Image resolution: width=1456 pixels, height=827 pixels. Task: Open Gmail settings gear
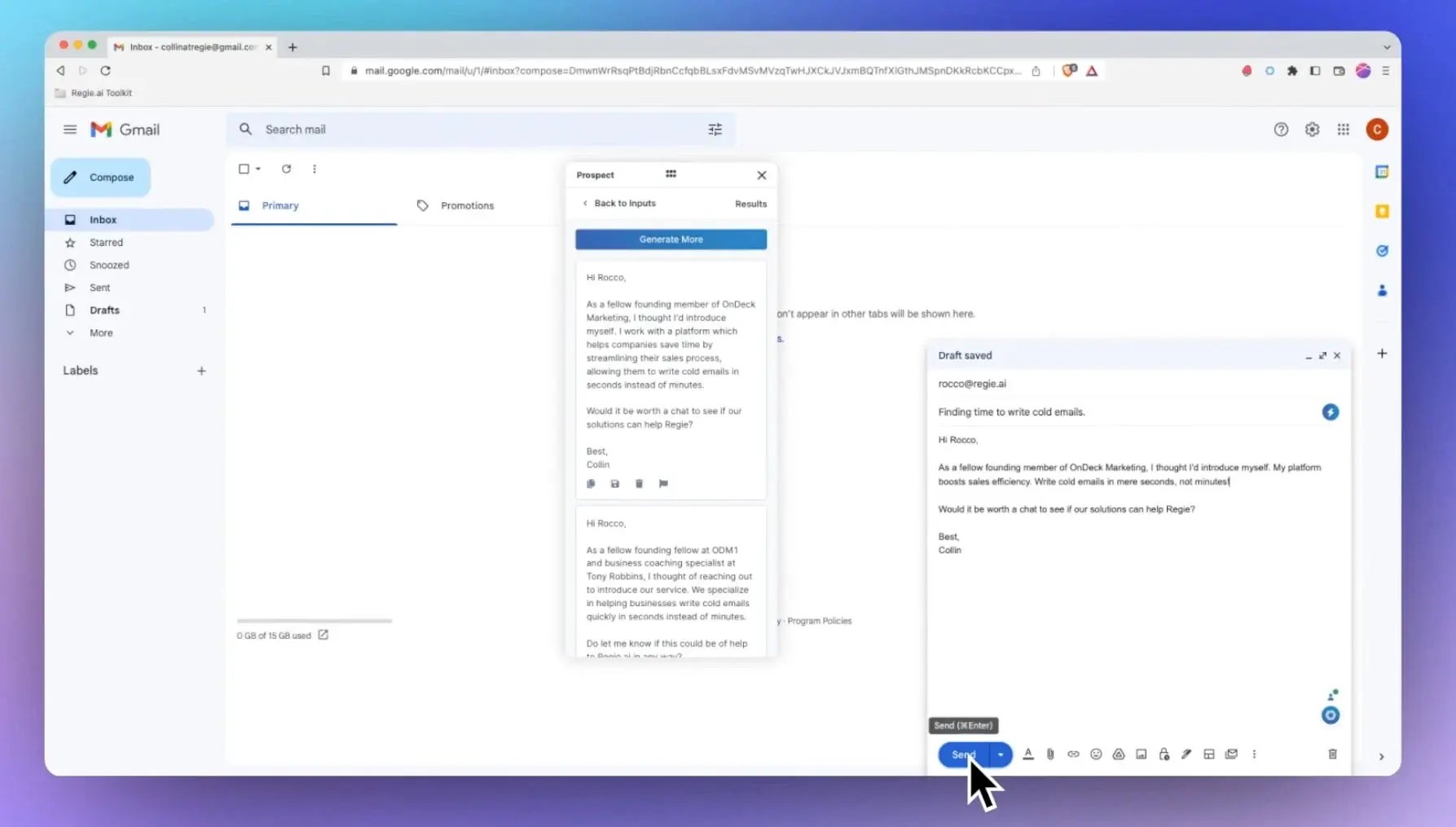(x=1312, y=130)
